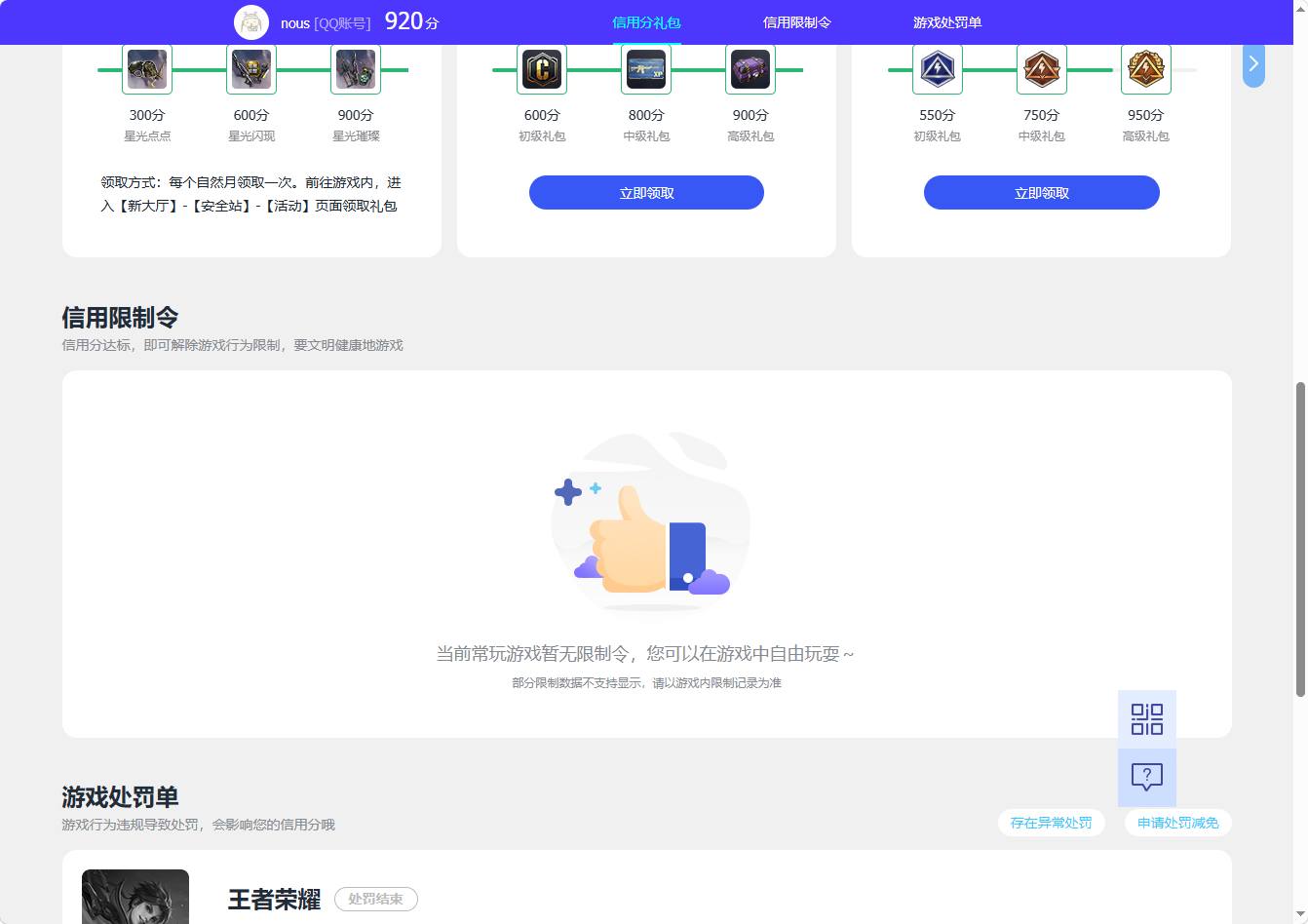The width and height of the screenshot is (1308, 924).
Task: Switch to 游戏处罚单 tab
Action: pyautogui.click(x=947, y=22)
